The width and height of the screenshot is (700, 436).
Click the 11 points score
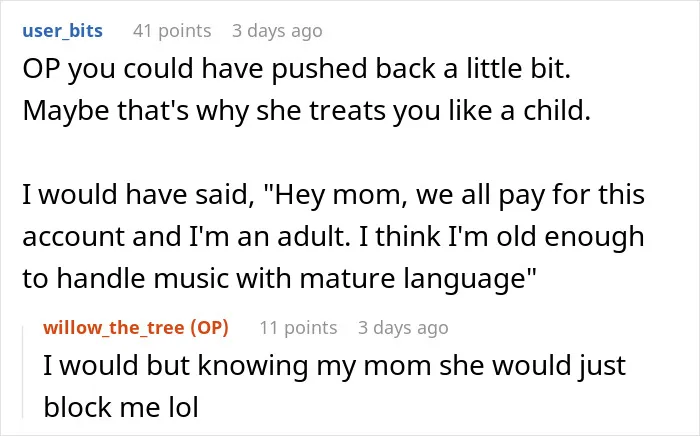coord(298,328)
